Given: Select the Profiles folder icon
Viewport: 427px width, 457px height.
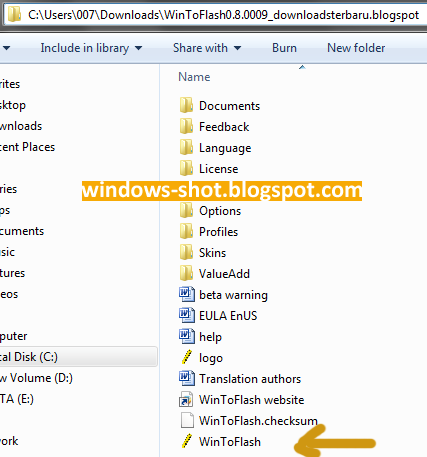Looking at the screenshot, I should (x=186, y=231).
